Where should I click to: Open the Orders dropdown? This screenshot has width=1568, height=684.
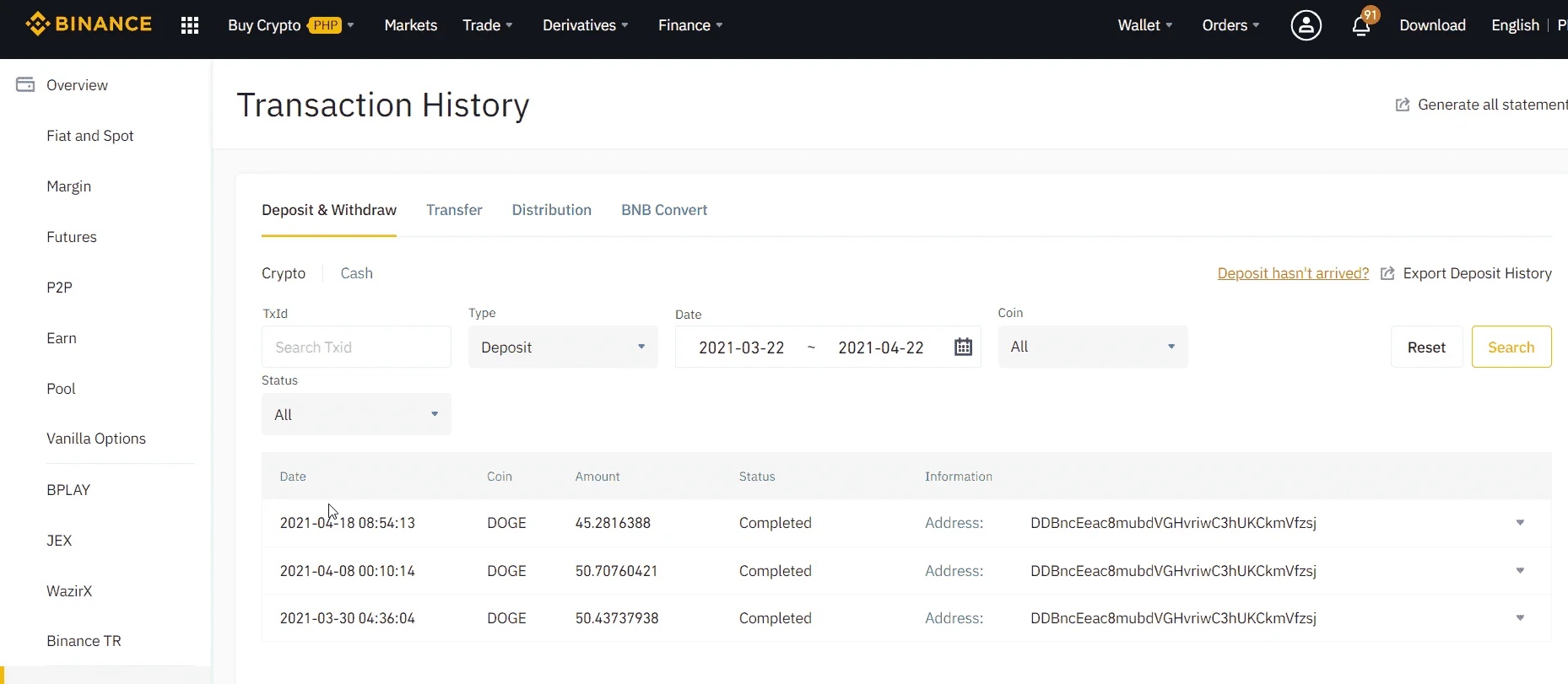coord(1230,25)
